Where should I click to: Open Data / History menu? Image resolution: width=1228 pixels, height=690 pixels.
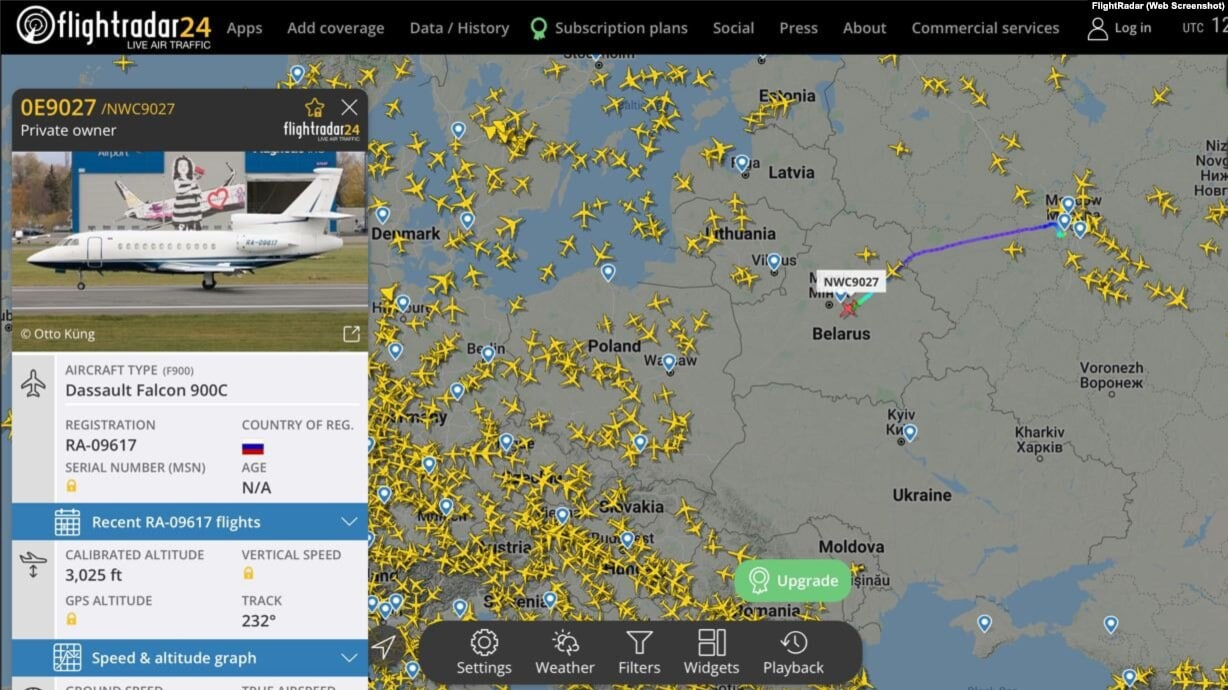click(x=459, y=28)
